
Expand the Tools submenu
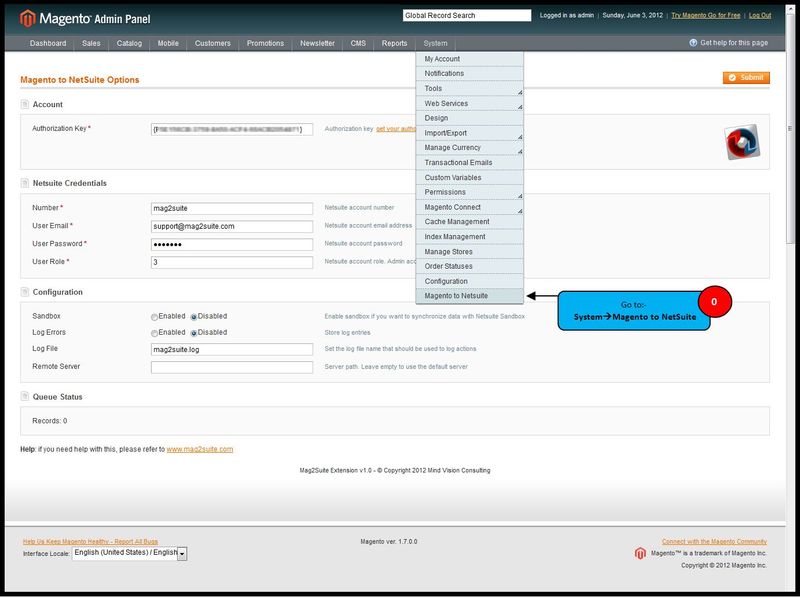tap(469, 88)
